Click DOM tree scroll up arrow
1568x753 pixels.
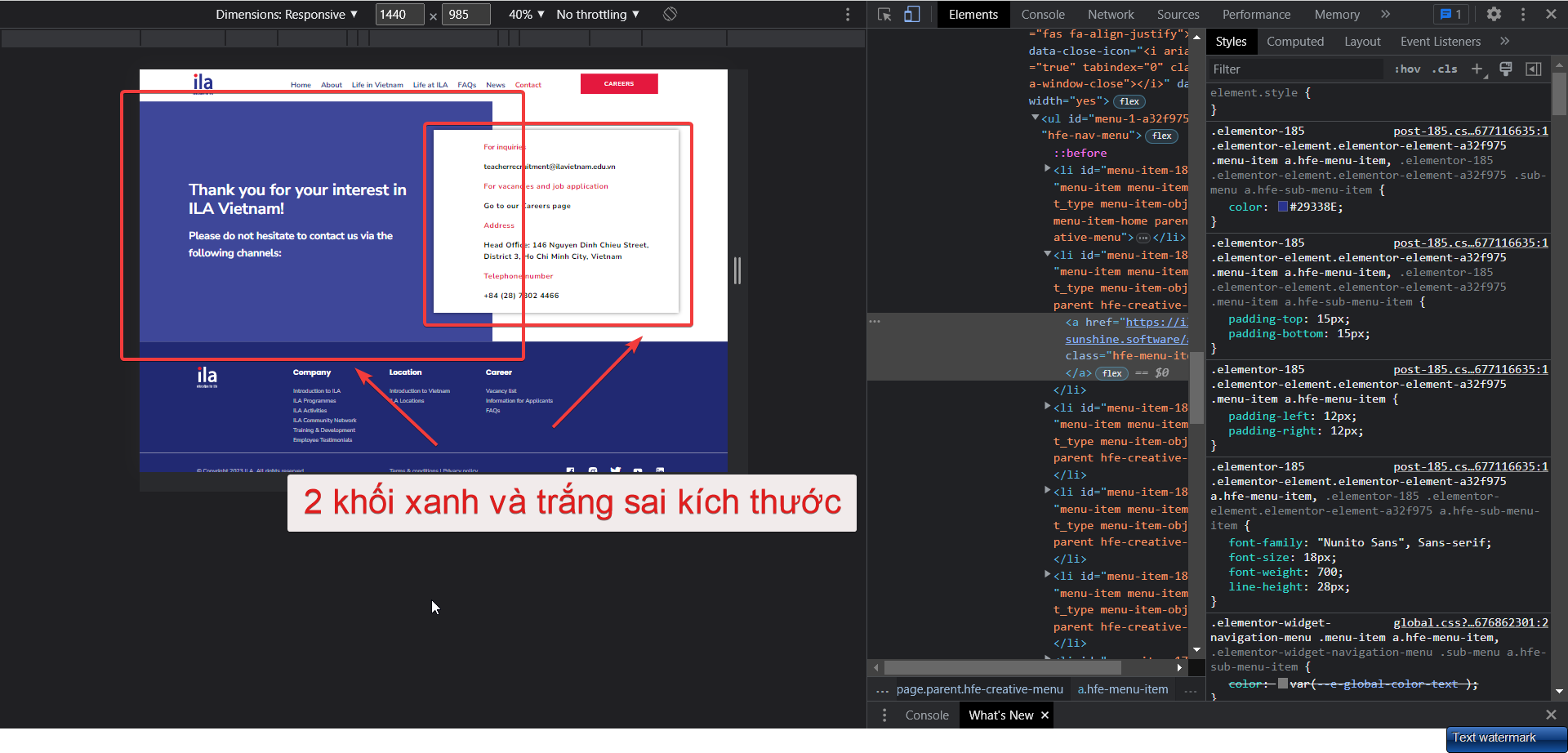(1196, 38)
